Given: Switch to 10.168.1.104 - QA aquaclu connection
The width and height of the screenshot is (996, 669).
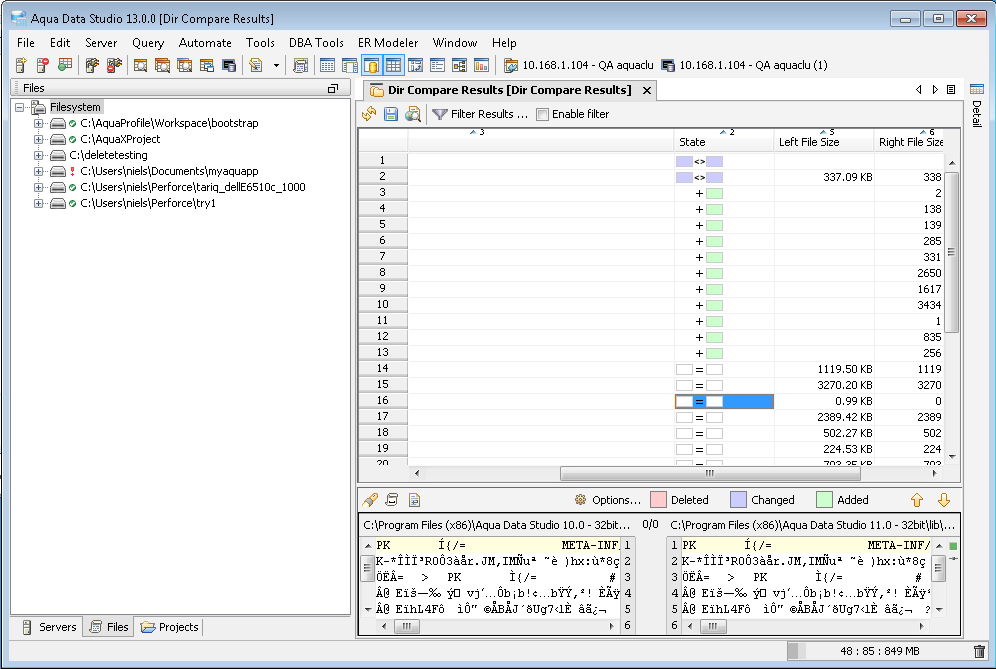Looking at the screenshot, I should (x=579, y=65).
